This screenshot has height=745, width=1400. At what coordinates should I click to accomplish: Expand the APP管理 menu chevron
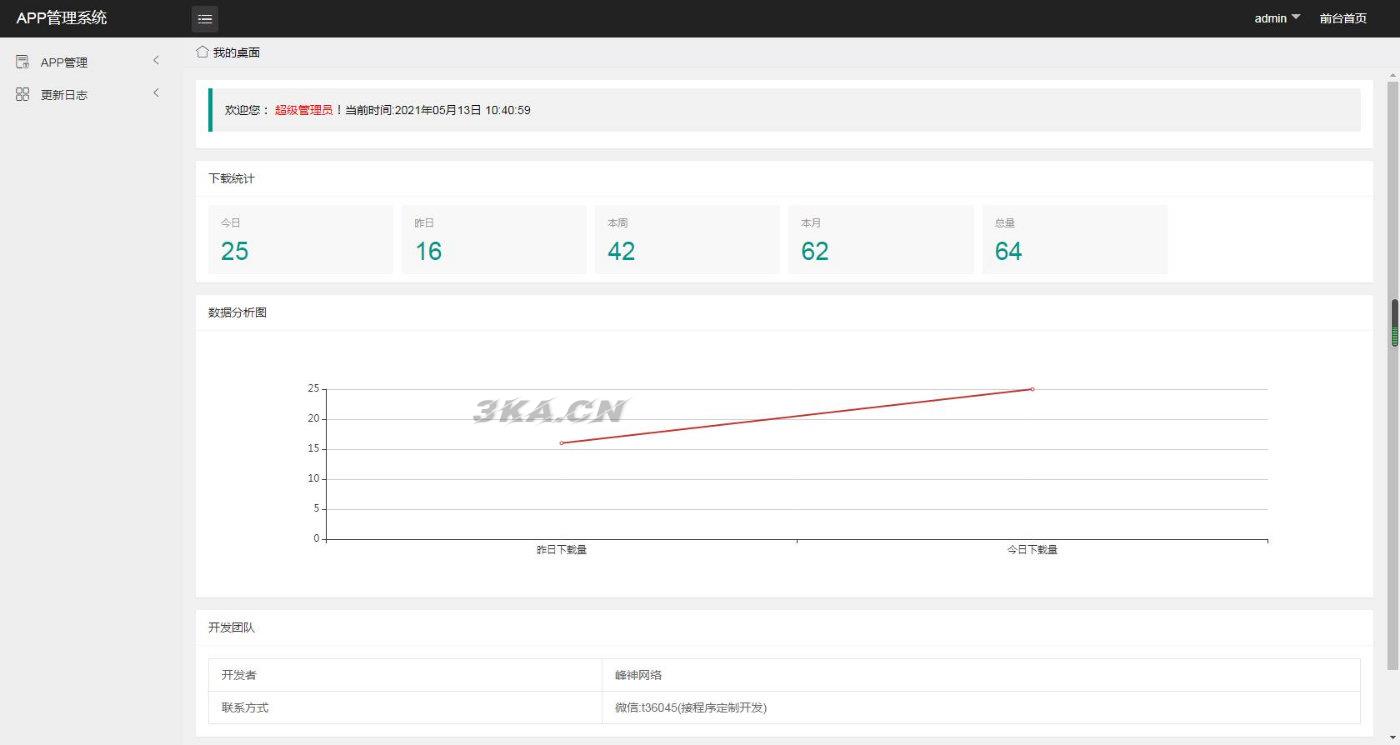pyautogui.click(x=156, y=61)
